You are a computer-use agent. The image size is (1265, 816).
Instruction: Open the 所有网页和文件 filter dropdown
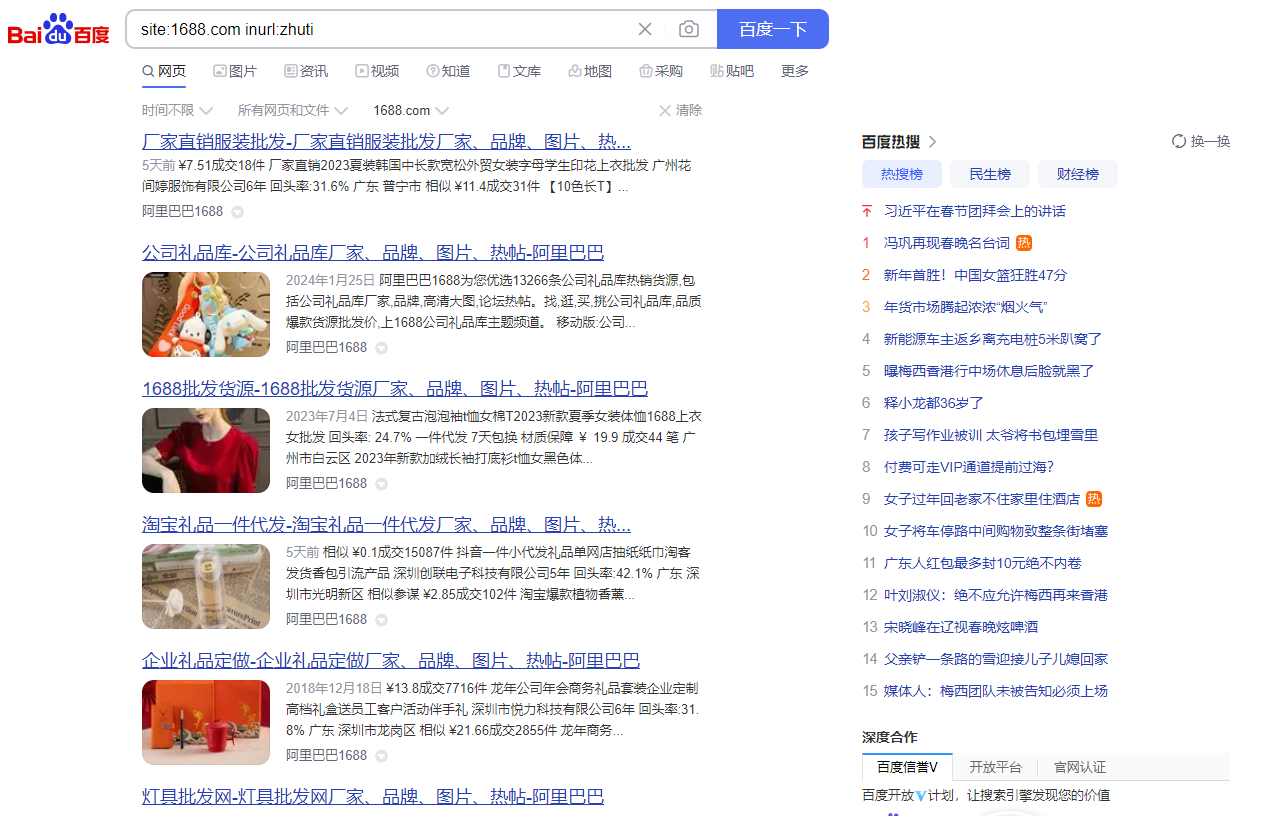click(x=292, y=110)
